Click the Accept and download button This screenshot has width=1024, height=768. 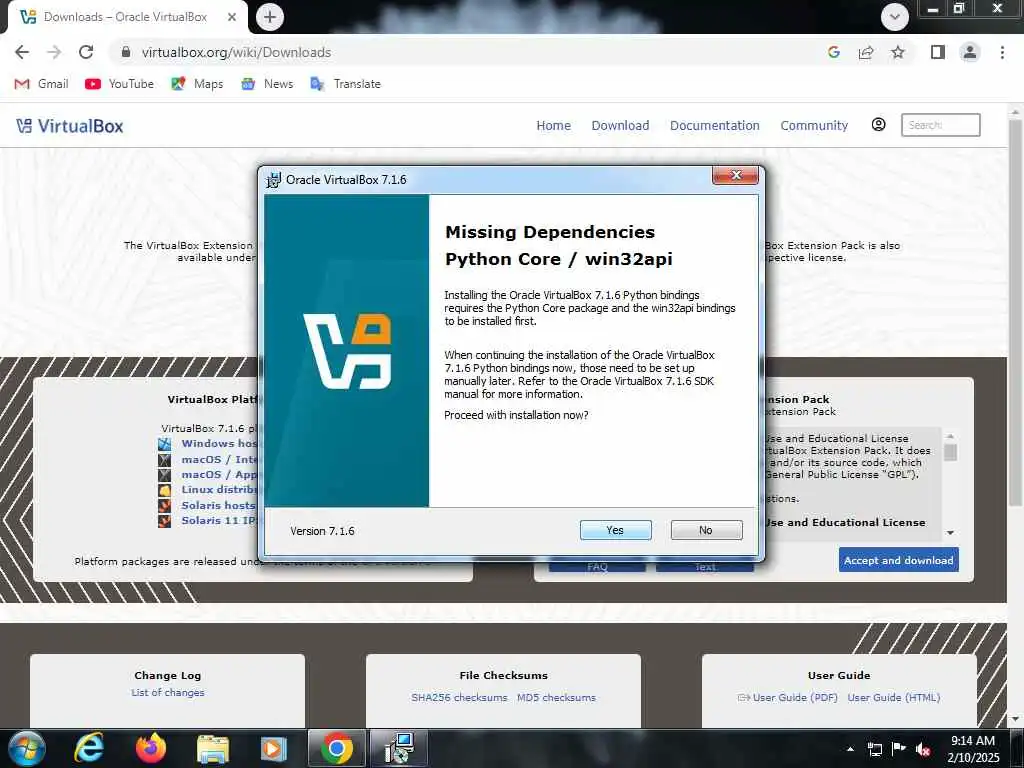(x=899, y=560)
